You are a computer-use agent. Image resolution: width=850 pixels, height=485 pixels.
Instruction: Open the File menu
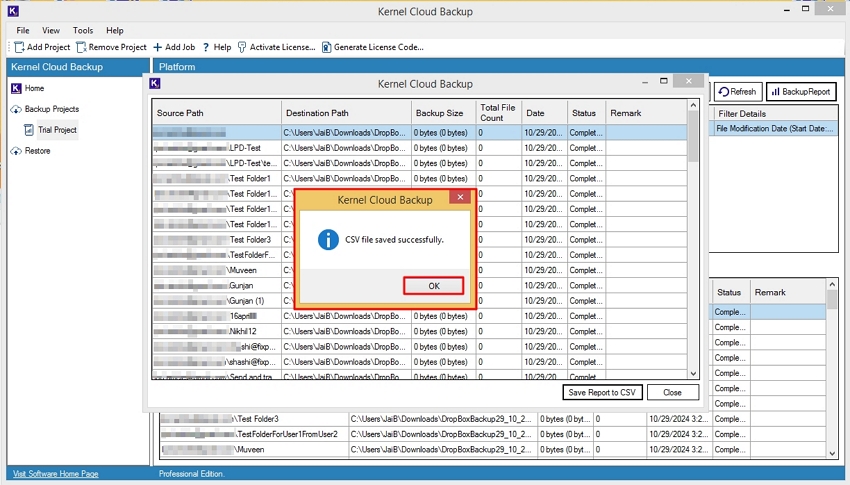tap(23, 30)
